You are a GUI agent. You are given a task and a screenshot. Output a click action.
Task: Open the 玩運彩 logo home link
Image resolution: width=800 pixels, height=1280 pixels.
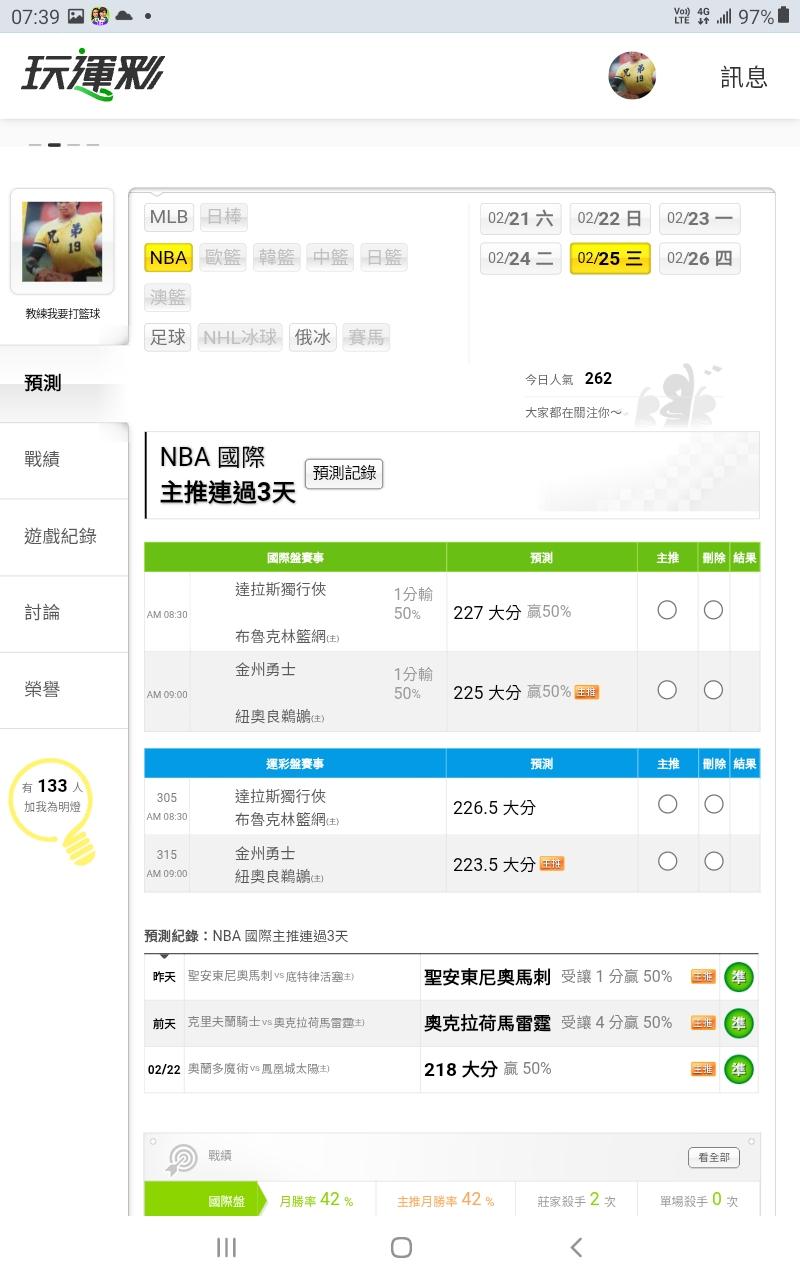tap(92, 75)
